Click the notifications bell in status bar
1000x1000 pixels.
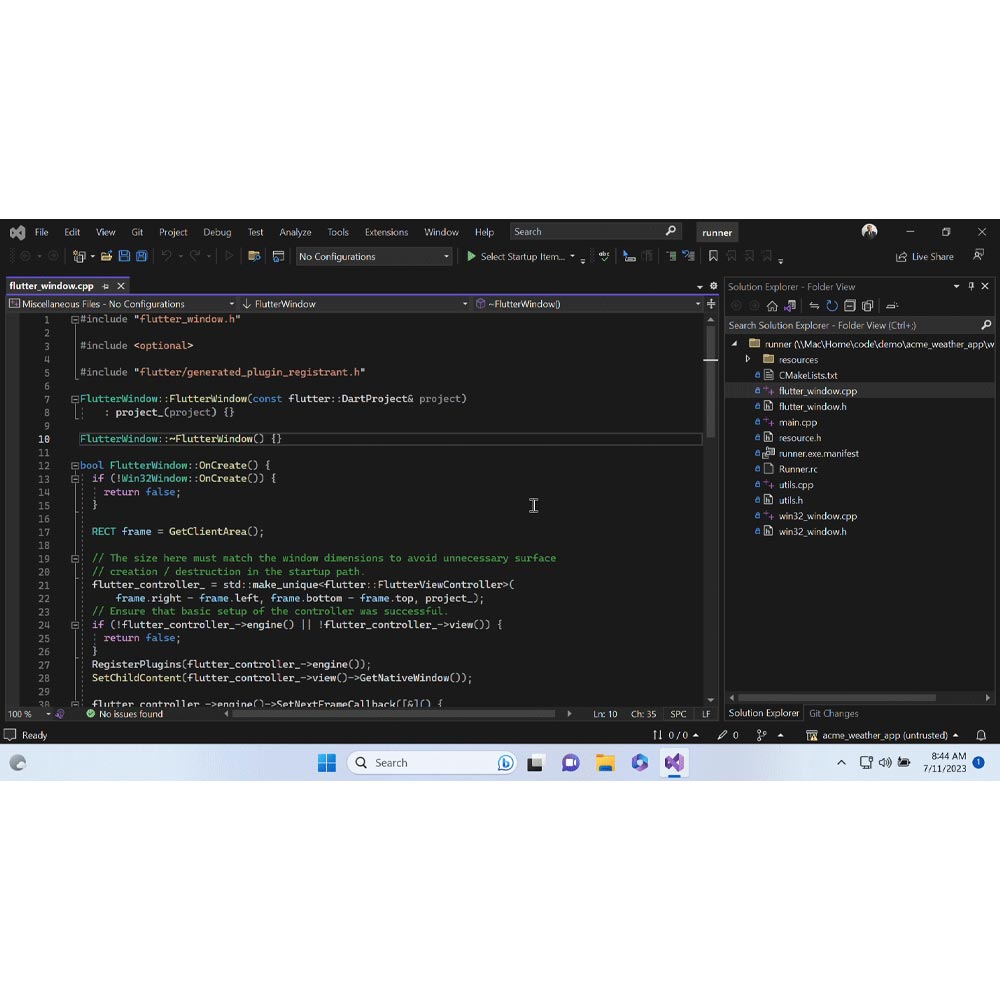point(981,735)
